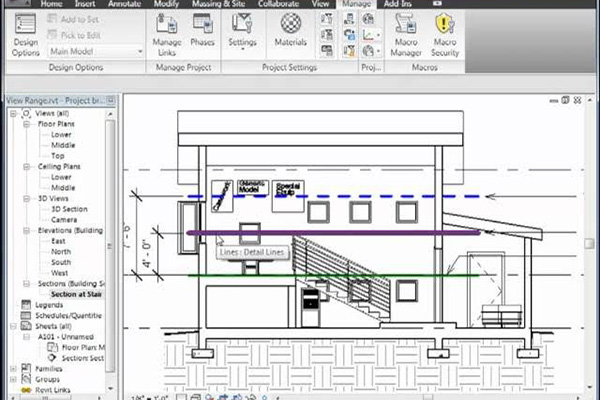Expand the Groups node
600x400 pixels.
[x=13, y=380]
